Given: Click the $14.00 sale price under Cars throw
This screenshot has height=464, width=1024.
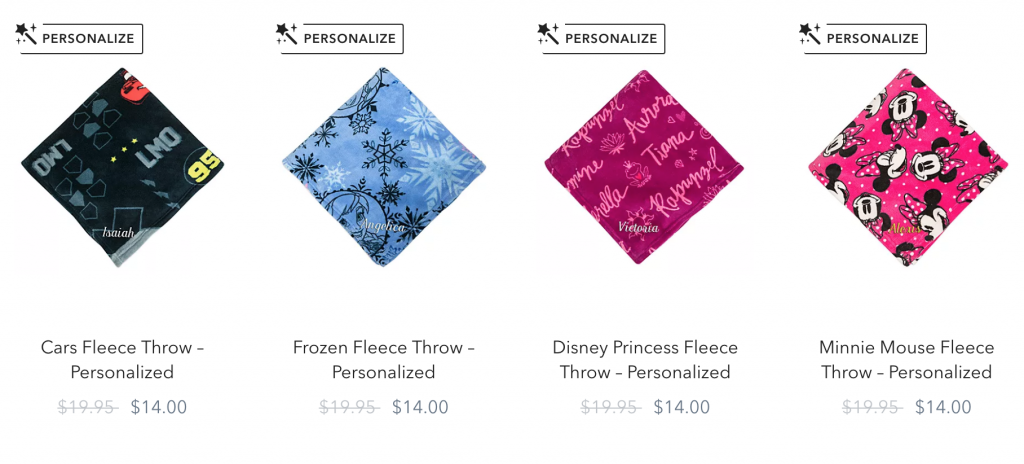Looking at the screenshot, I should click(x=159, y=407).
